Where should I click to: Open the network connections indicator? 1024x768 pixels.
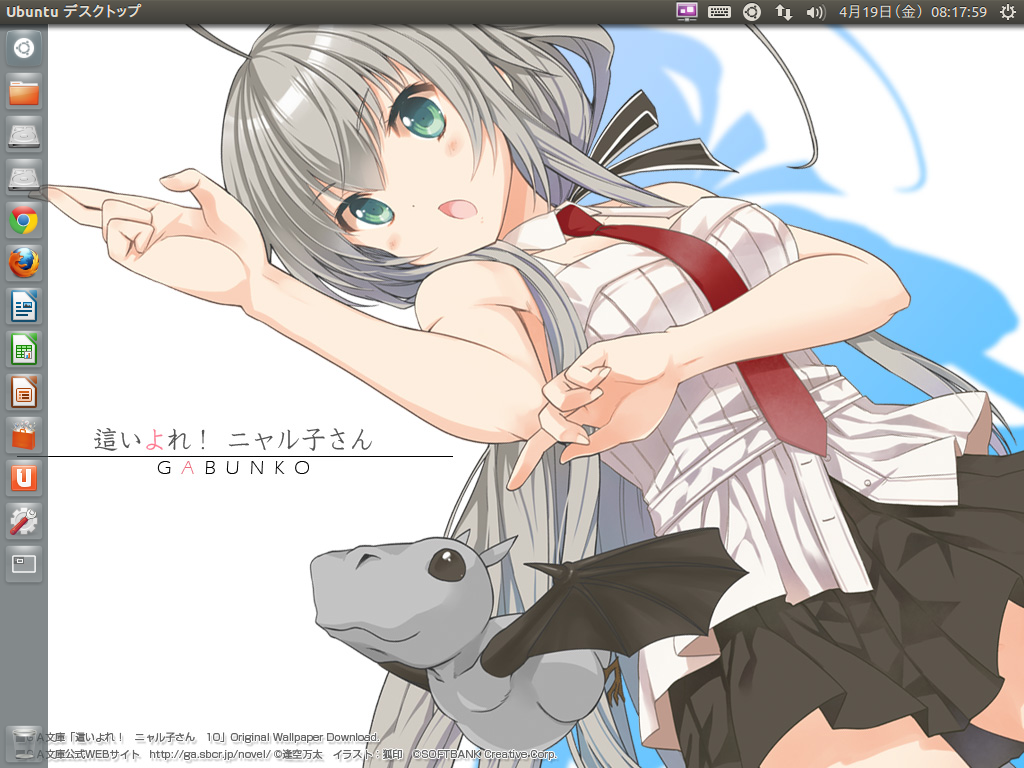point(784,12)
